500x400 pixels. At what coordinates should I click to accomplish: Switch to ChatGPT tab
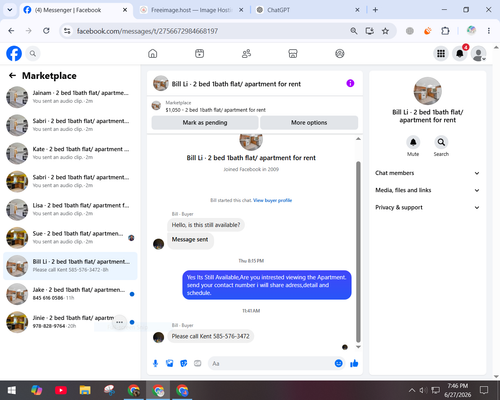tap(308, 10)
